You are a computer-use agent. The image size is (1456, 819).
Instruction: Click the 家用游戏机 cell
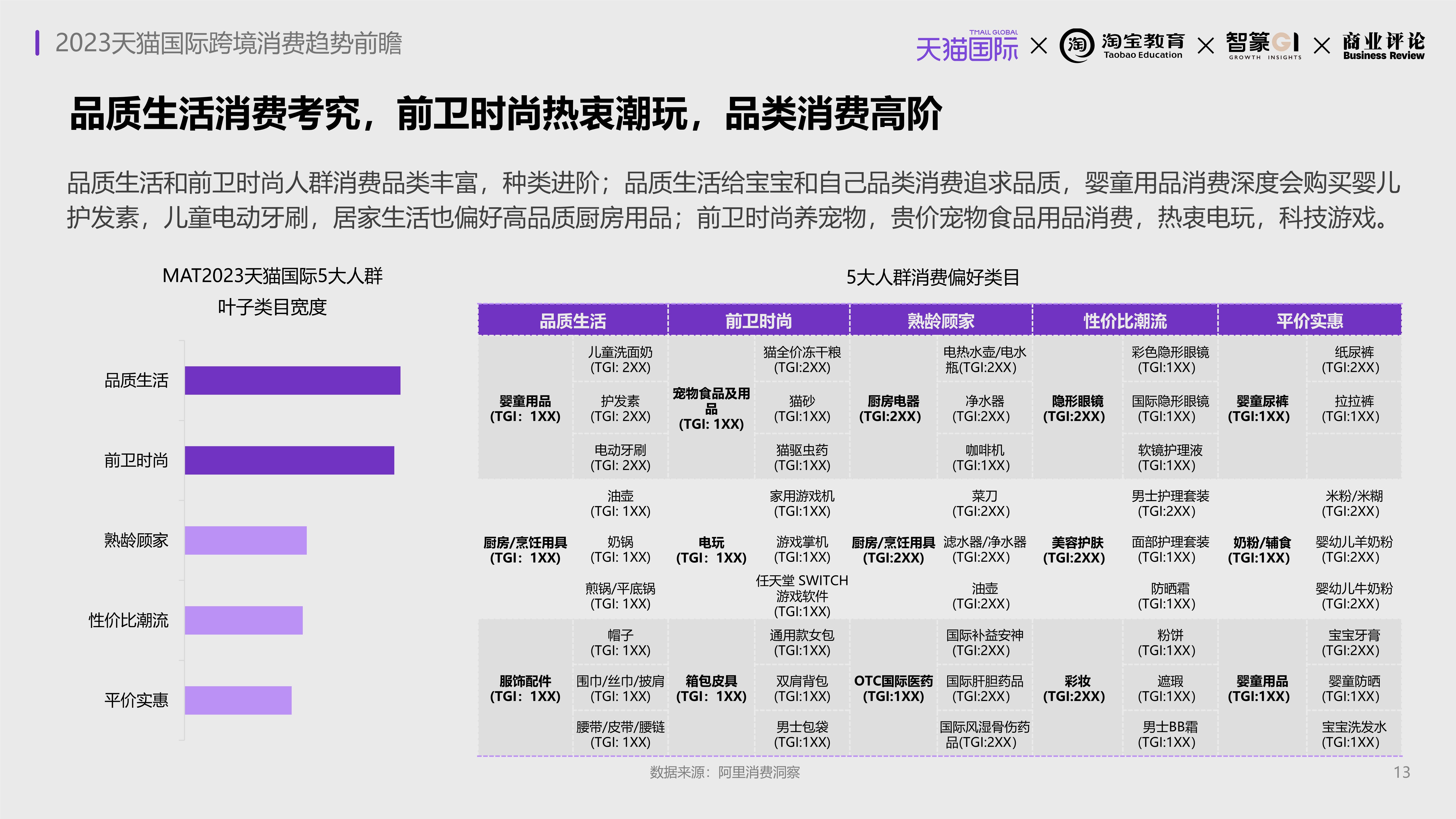802,503
